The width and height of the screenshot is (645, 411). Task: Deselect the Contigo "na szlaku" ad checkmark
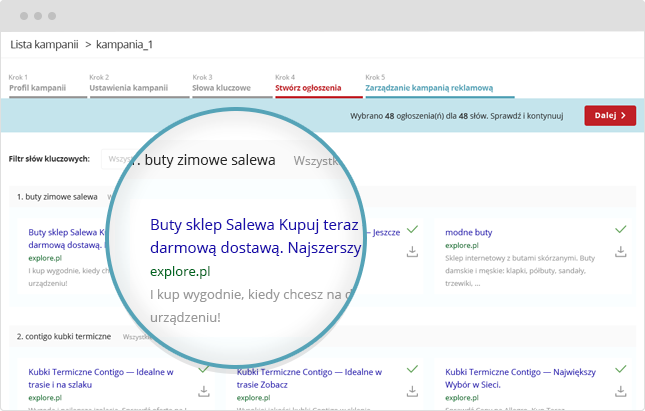(204, 369)
